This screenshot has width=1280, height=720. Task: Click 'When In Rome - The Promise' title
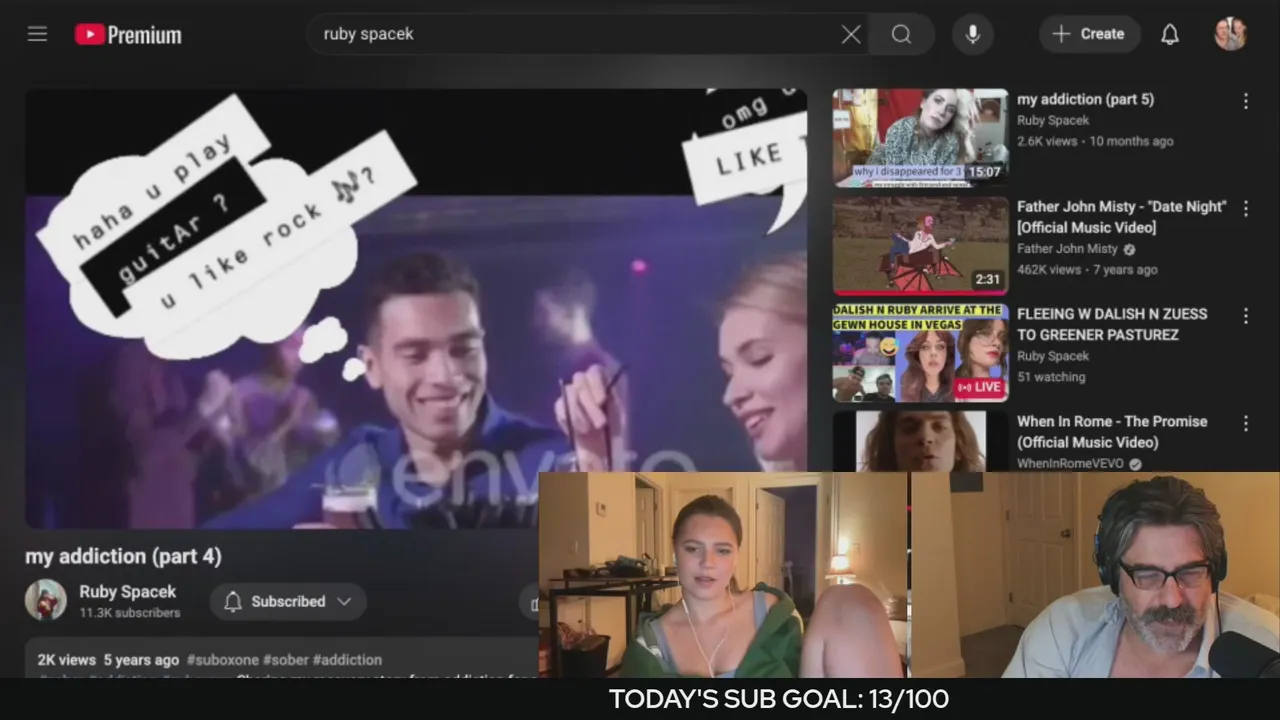(1112, 432)
